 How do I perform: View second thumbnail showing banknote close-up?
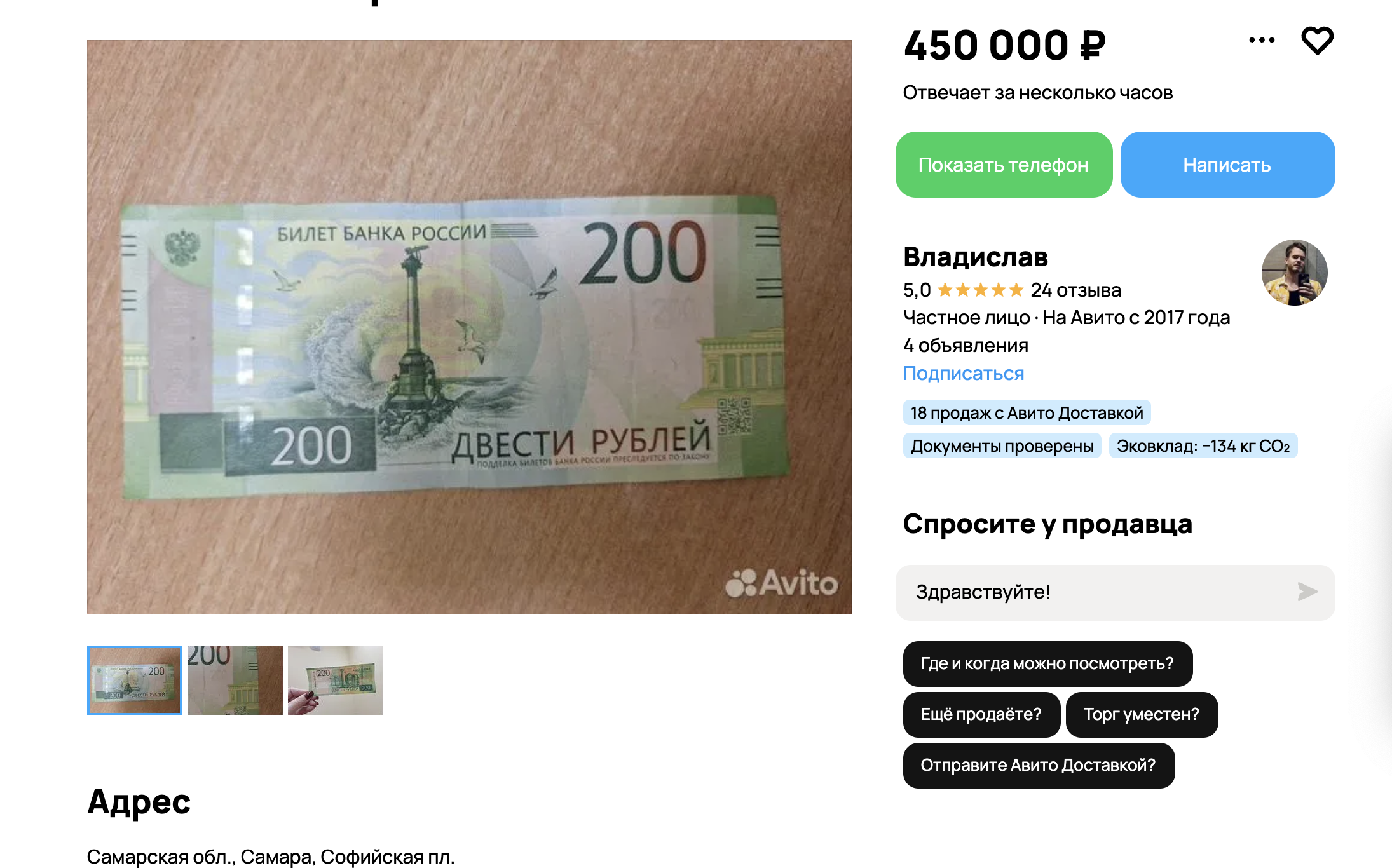point(235,681)
